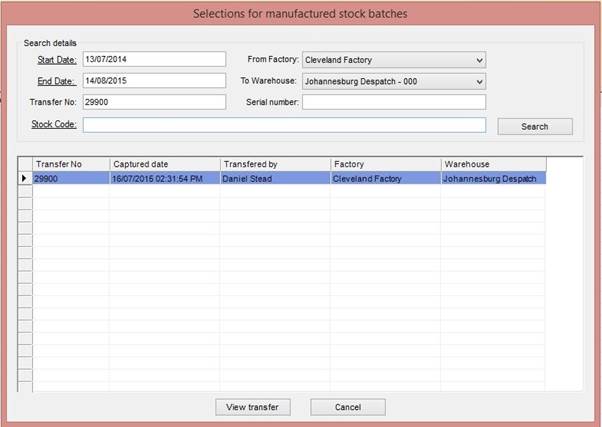
Task: Open the Stock Code lookup link
Action: (x=55, y=124)
